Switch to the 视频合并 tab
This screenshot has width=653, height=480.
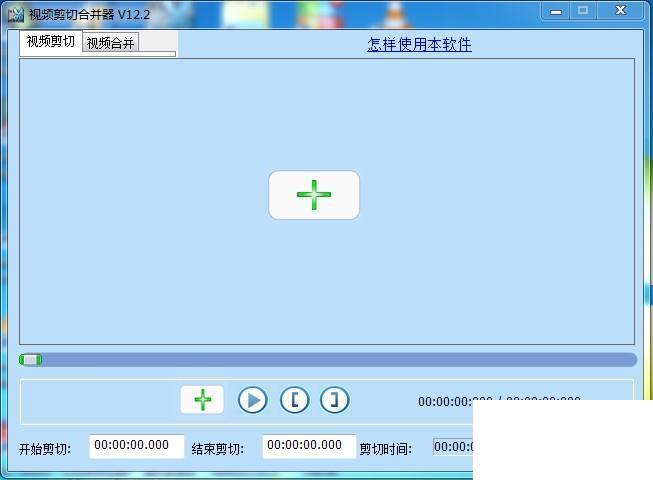(x=110, y=42)
